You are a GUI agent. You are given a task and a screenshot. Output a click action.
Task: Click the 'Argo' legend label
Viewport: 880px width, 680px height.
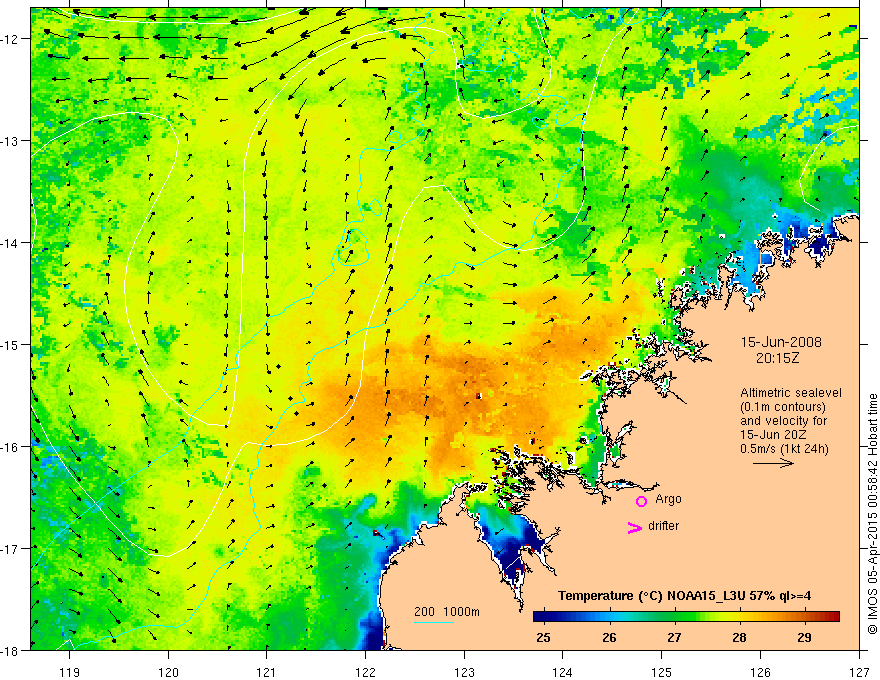click(668, 499)
